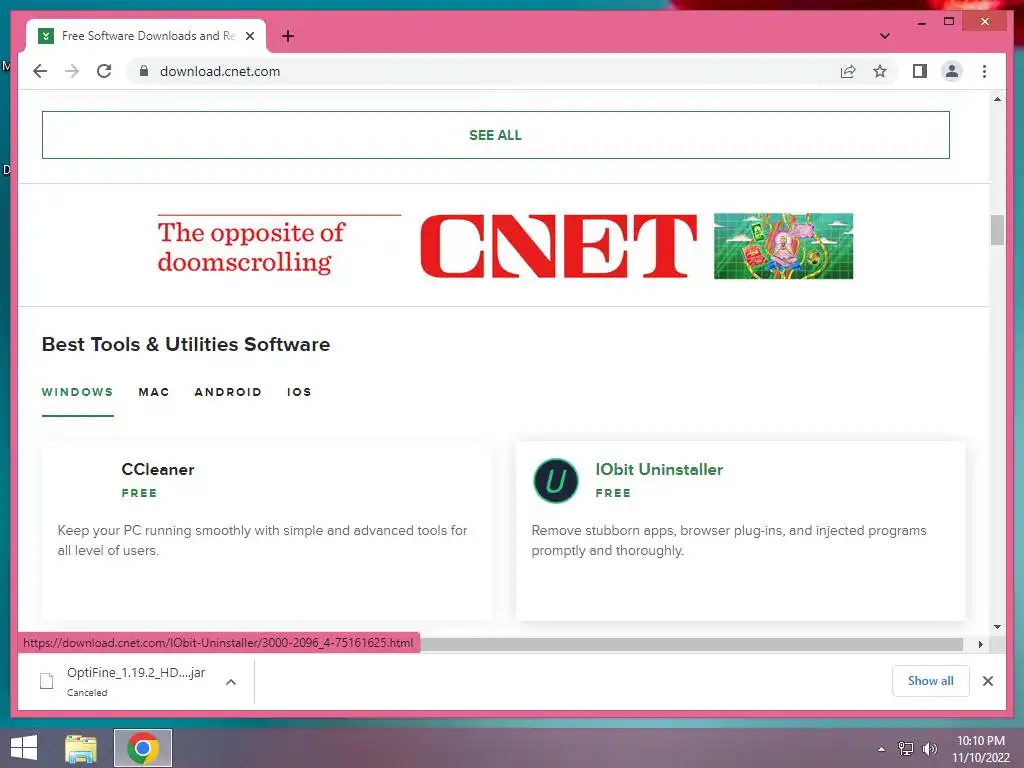Viewport: 1024px width, 768px height.
Task: Open a new tab with plus
Action: click(287, 36)
